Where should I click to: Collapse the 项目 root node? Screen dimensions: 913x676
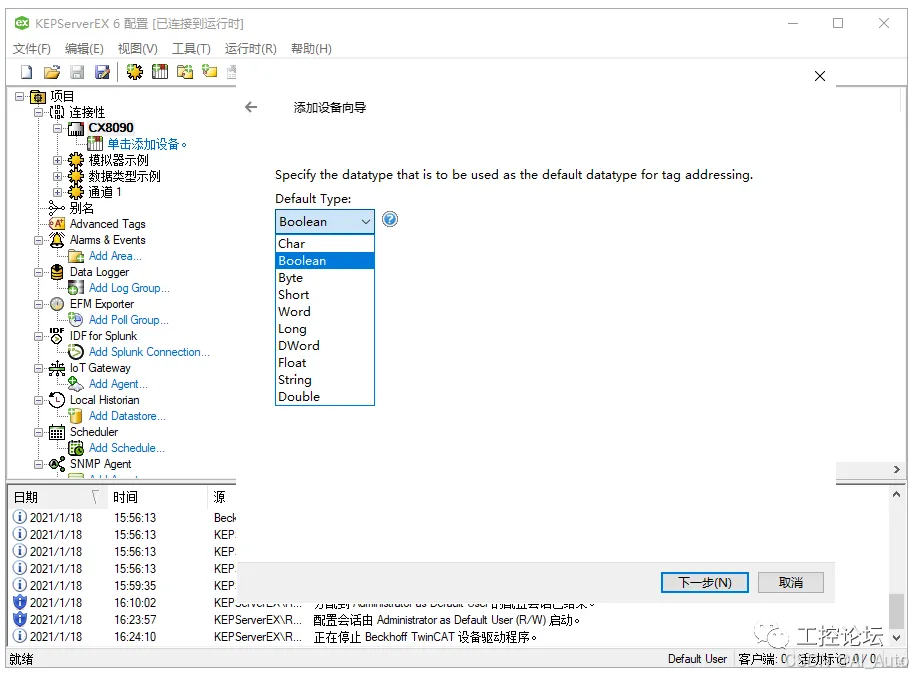tap(20, 97)
